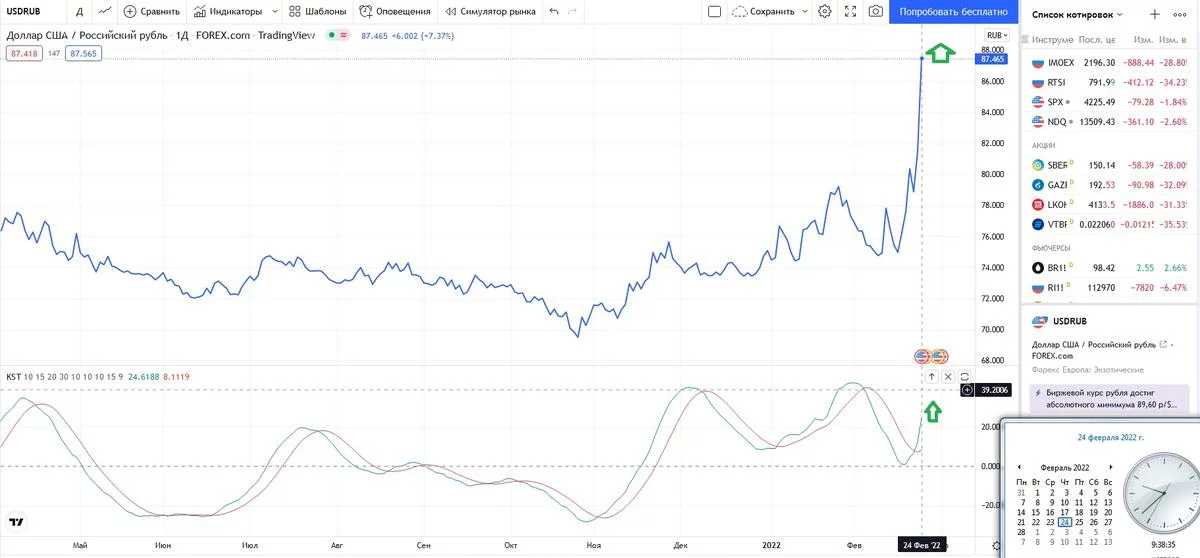Move KST pane up with arrow
The height and width of the screenshot is (558, 1200).
(x=931, y=376)
